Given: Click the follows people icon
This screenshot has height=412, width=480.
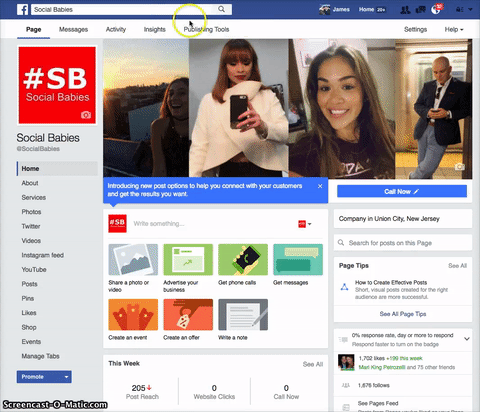Looking at the screenshot, I should click(x=346, y=385).
